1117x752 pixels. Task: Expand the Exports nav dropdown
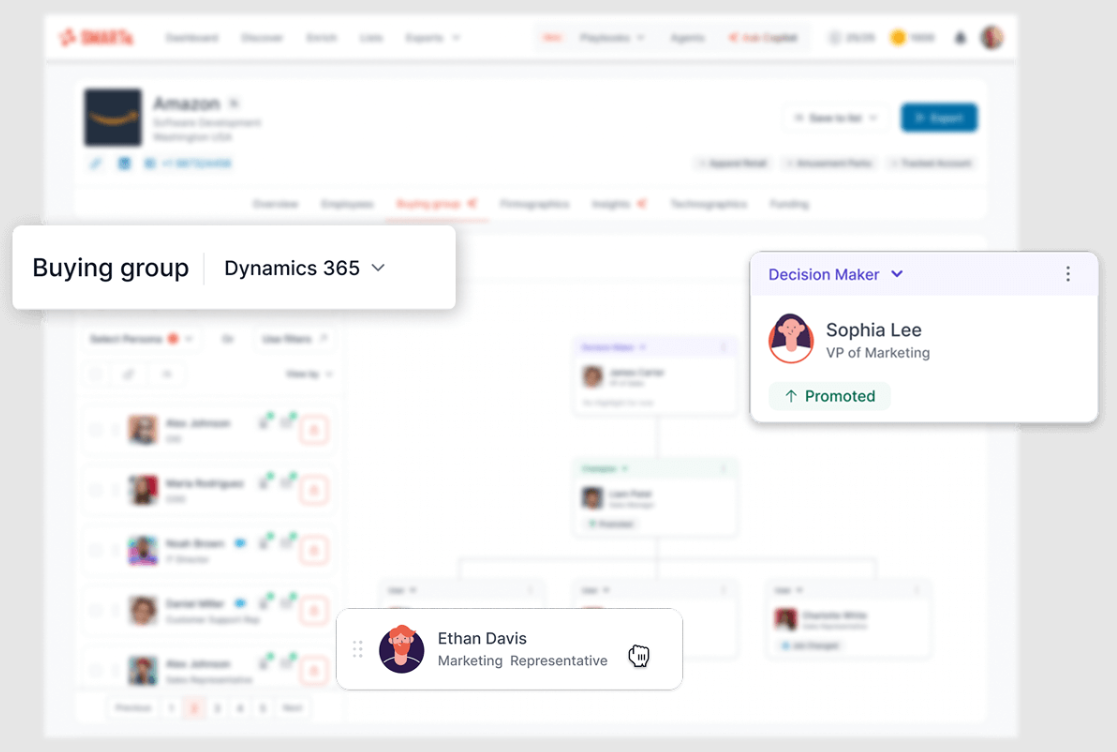pos(432,38)
